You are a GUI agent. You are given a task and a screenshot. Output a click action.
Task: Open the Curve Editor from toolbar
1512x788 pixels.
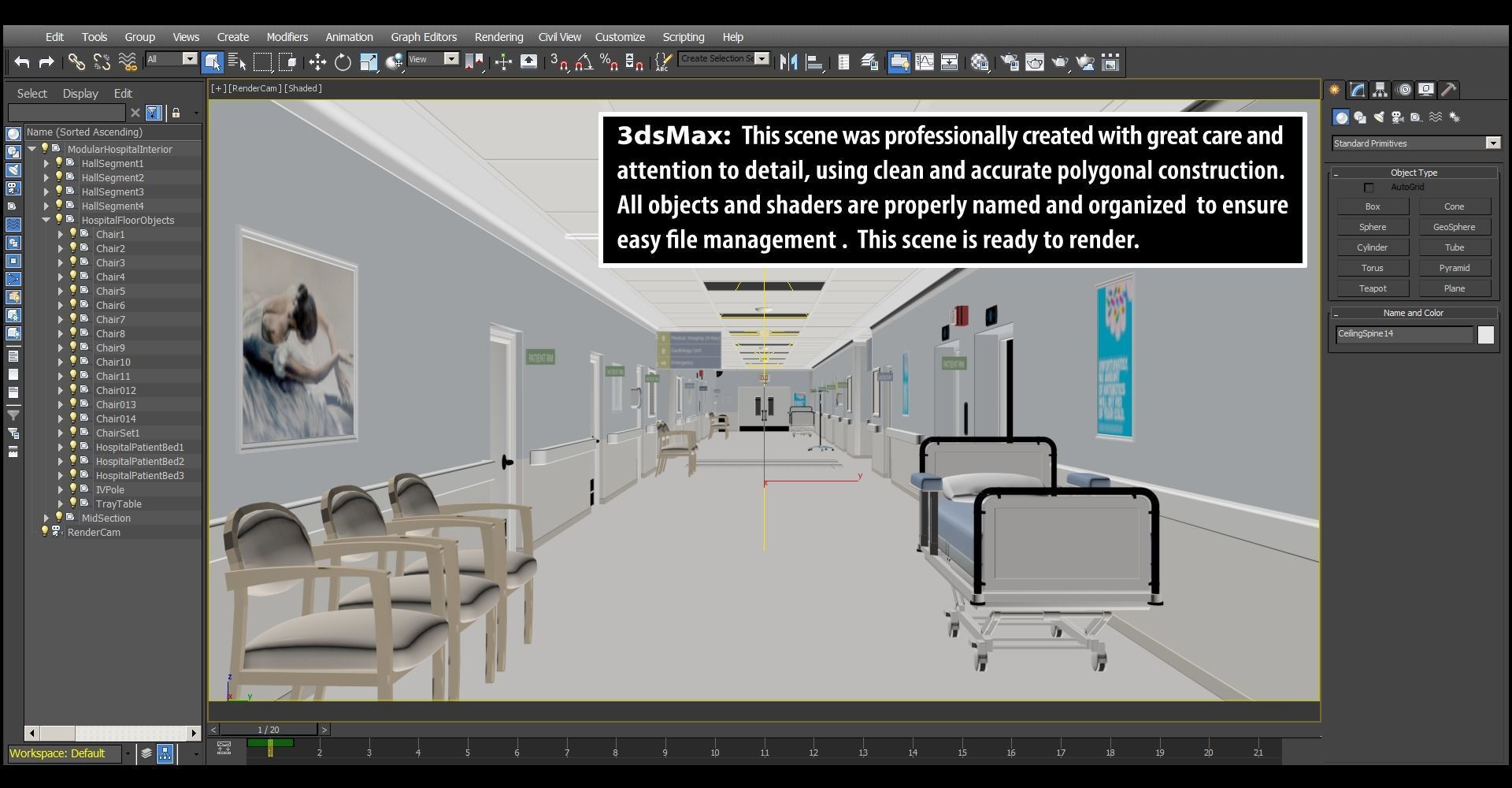coord(925,61)
